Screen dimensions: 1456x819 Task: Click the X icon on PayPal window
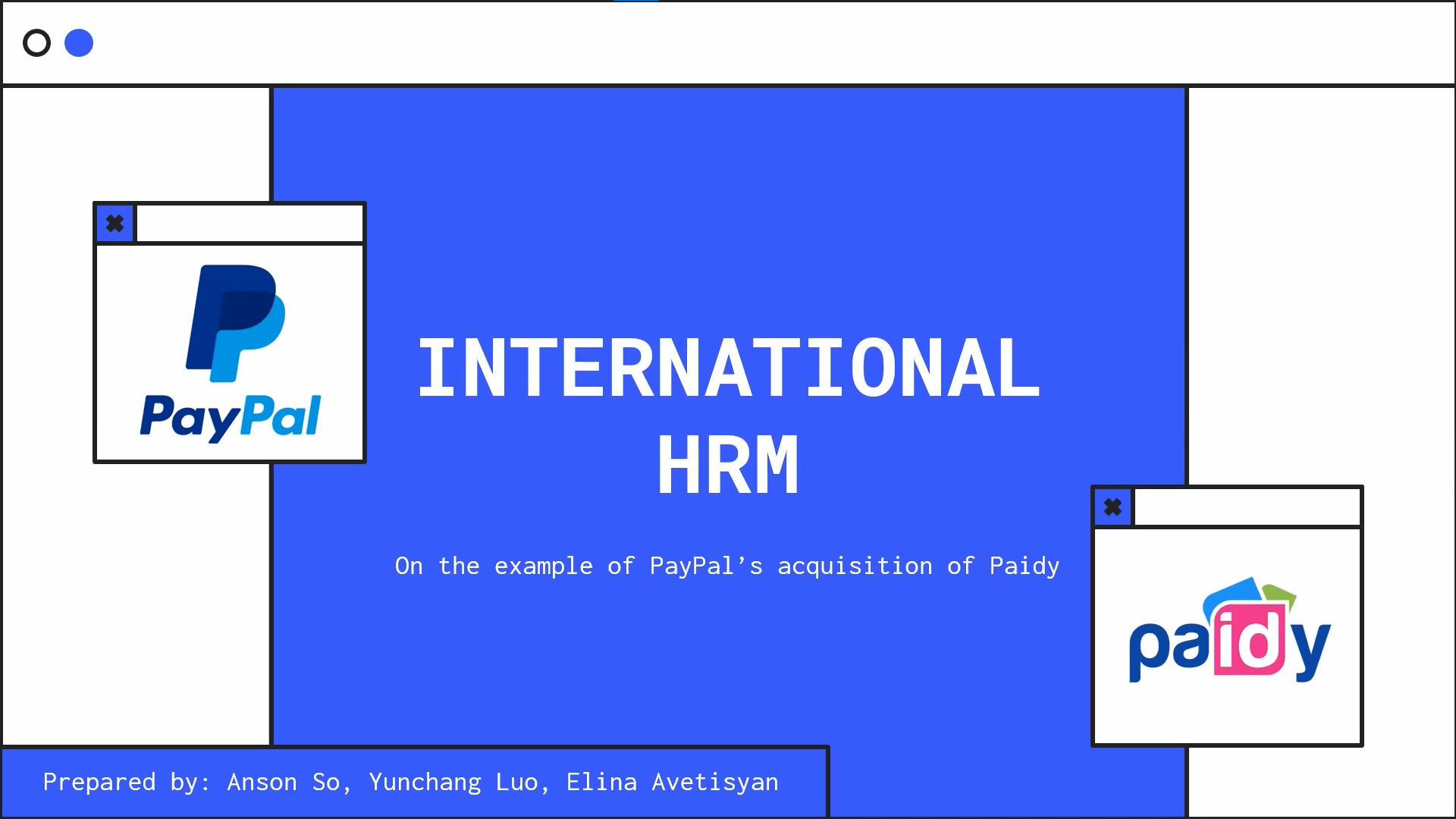point(115,224)
